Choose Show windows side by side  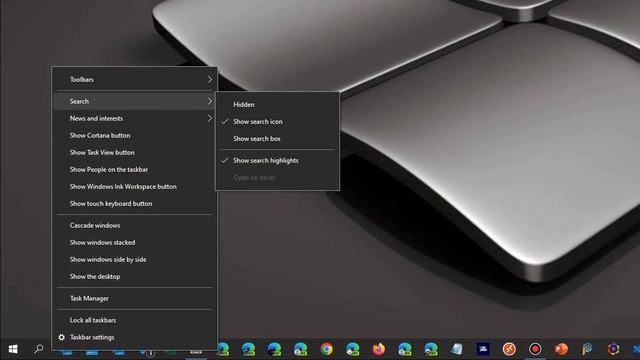pos(135,260)
